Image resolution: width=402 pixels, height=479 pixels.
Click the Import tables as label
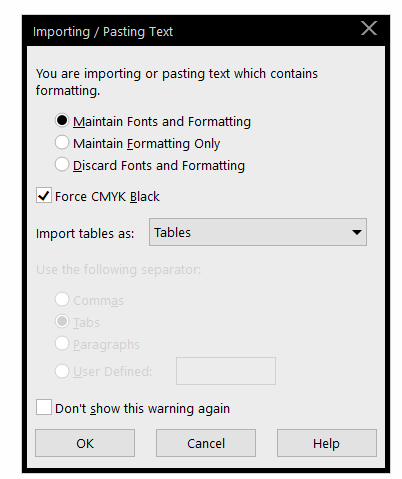pyautogui.click(x=85, y=233)
